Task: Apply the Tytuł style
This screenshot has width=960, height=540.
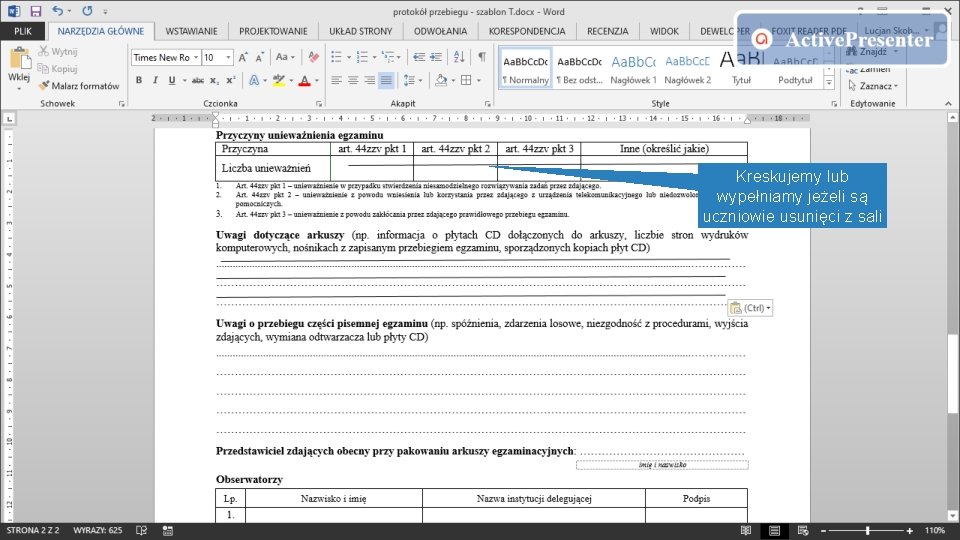Action: (741, 69)
